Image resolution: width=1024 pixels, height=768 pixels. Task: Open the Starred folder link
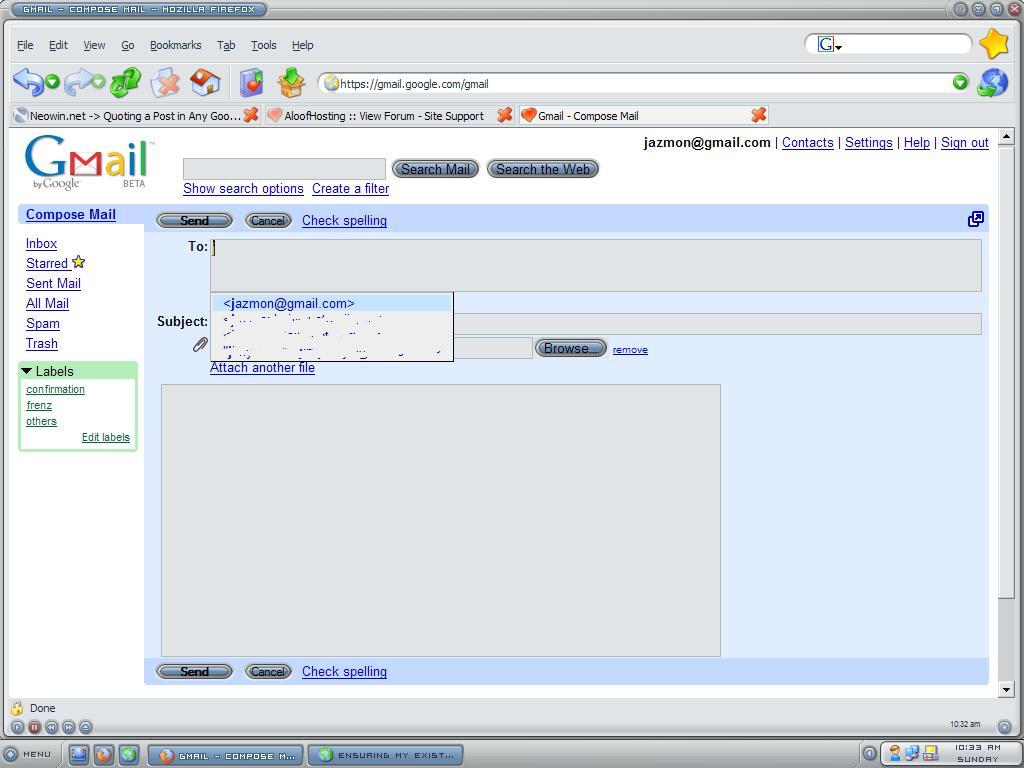click(47, 263)
